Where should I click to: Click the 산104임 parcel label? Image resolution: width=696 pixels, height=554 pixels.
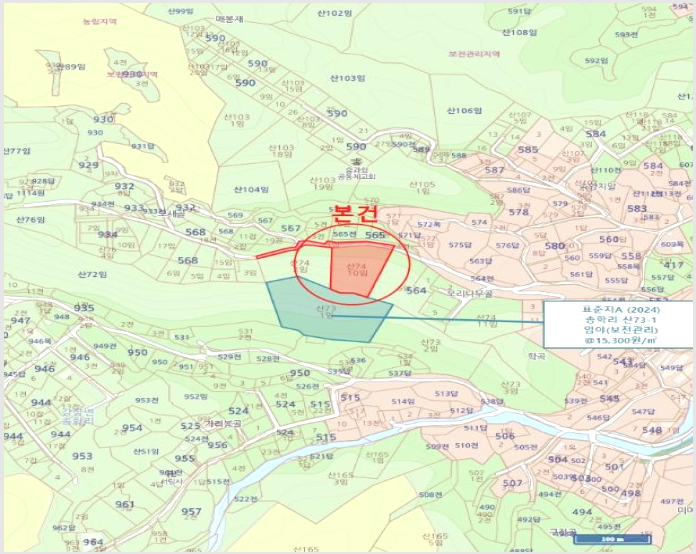tap(251, 190)
